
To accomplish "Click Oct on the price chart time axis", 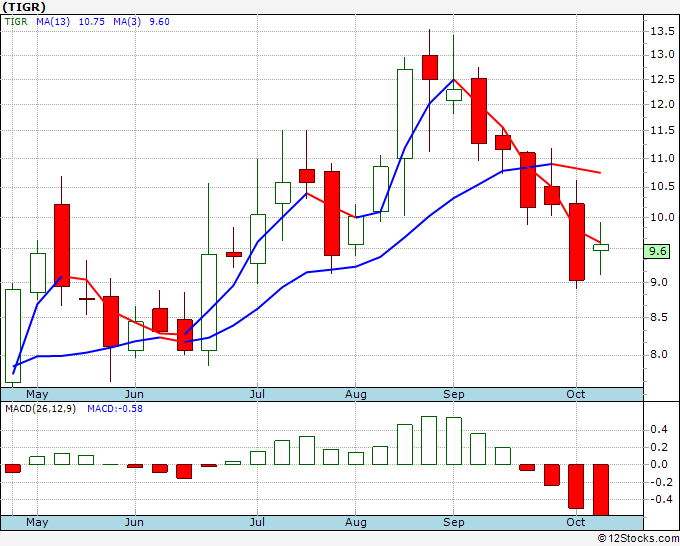I will pos(576,394).
